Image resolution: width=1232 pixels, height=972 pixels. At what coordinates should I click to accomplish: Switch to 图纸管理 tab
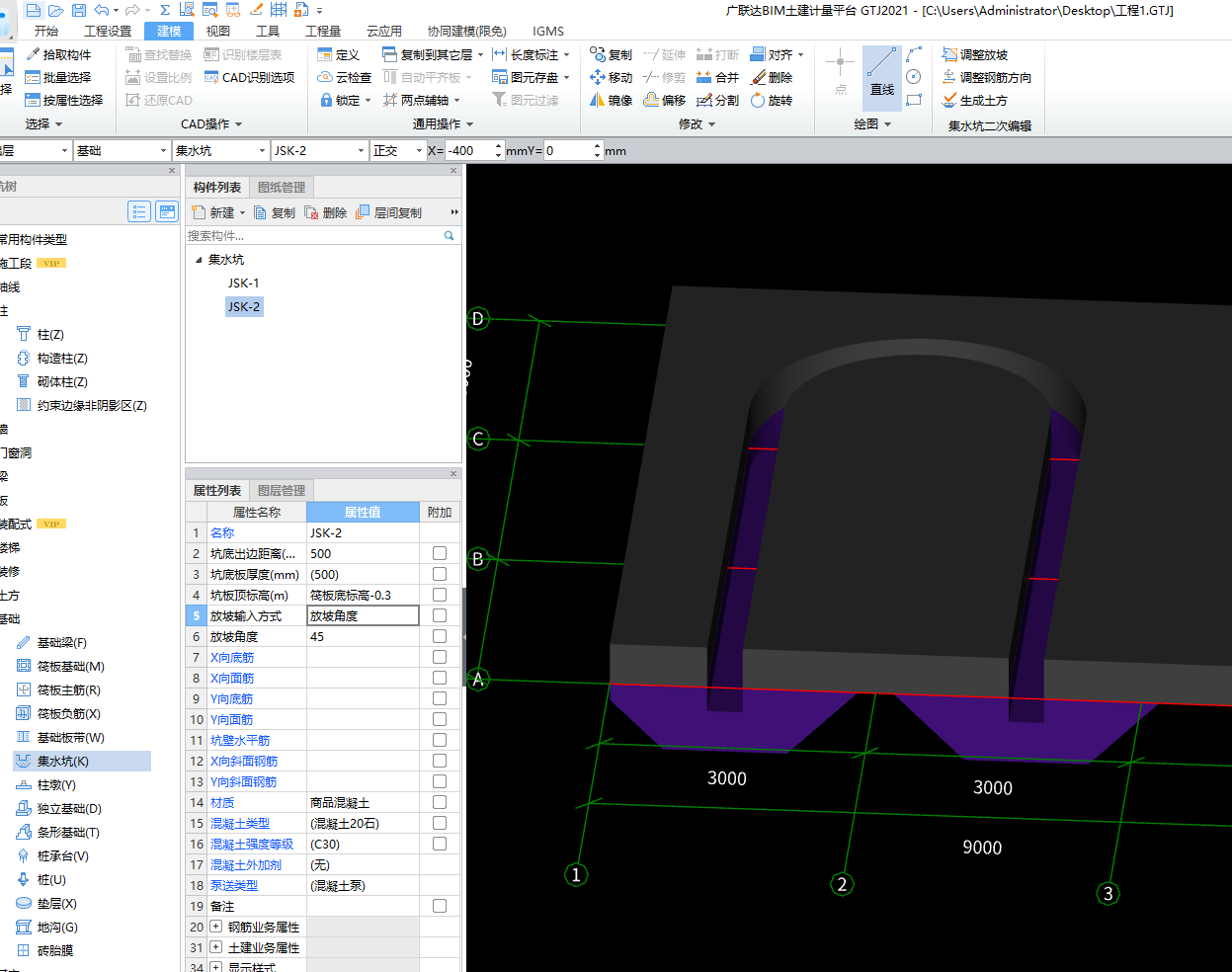click(282, 187)
